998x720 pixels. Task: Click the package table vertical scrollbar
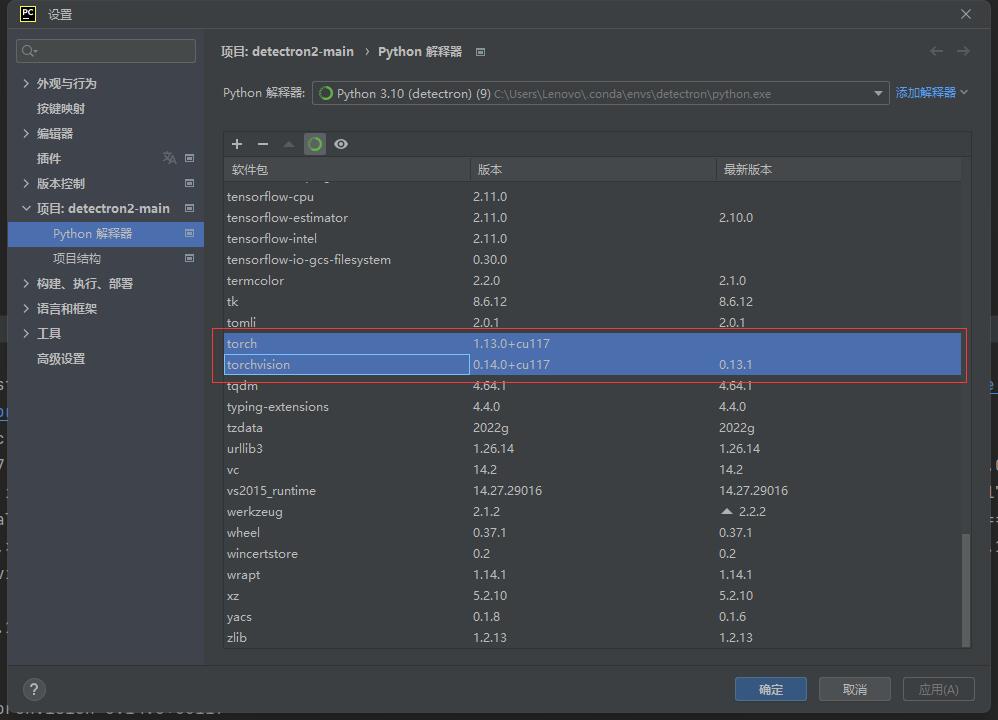[x=966, y=590]
